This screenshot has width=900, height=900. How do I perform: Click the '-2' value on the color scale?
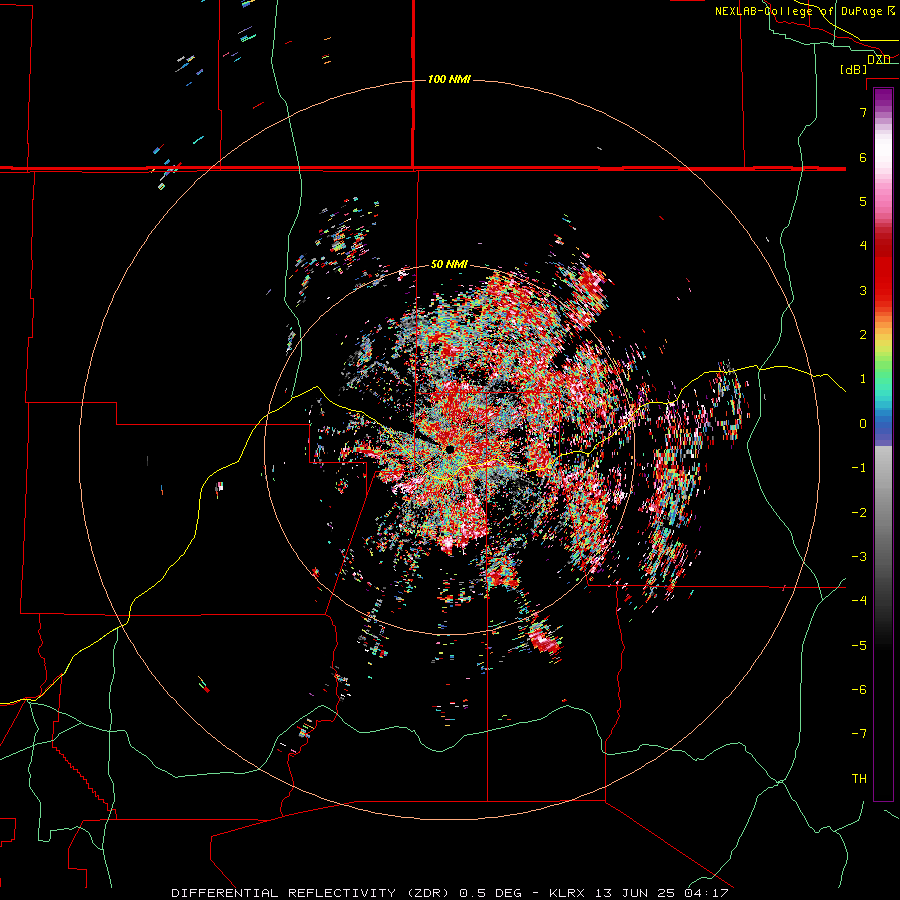tap(859, 513)
